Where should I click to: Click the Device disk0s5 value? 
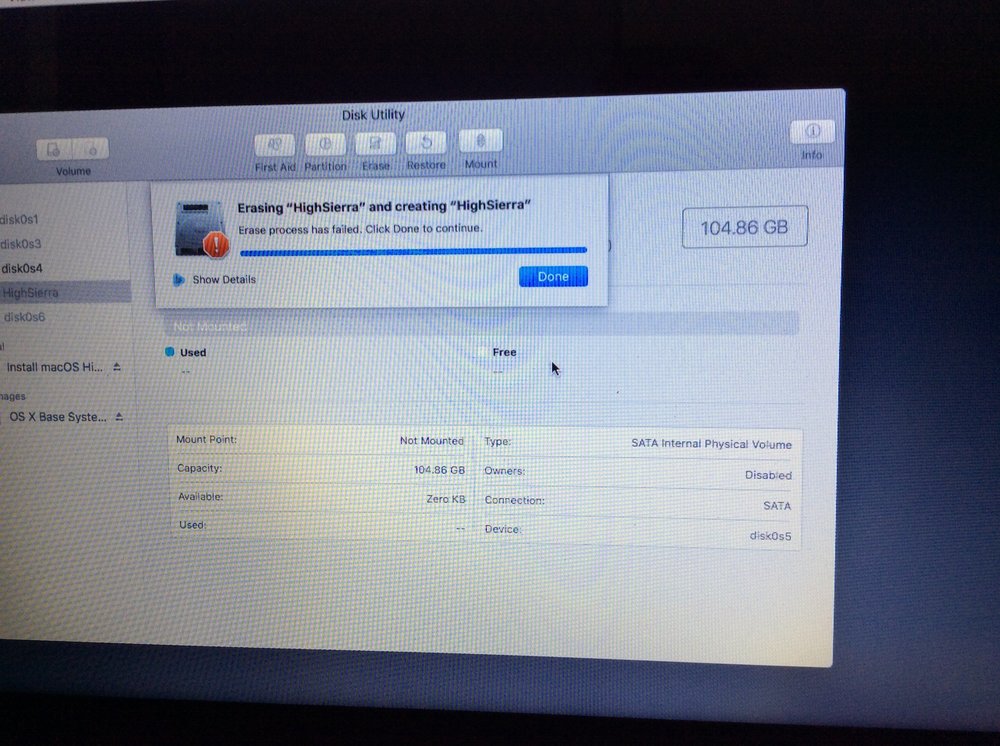tap(770, 536)
